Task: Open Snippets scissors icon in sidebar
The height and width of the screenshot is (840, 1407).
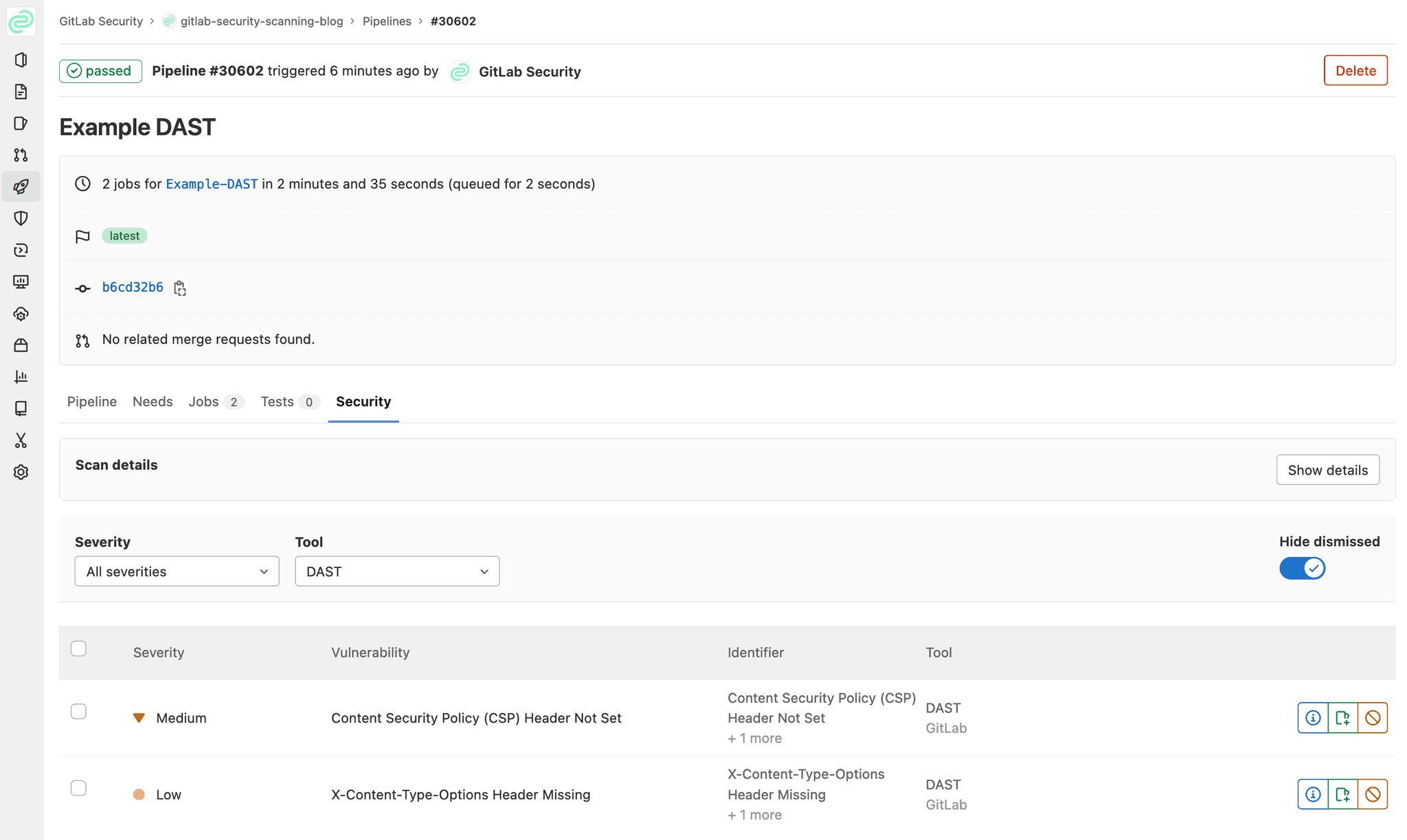Action: [21, 440]
